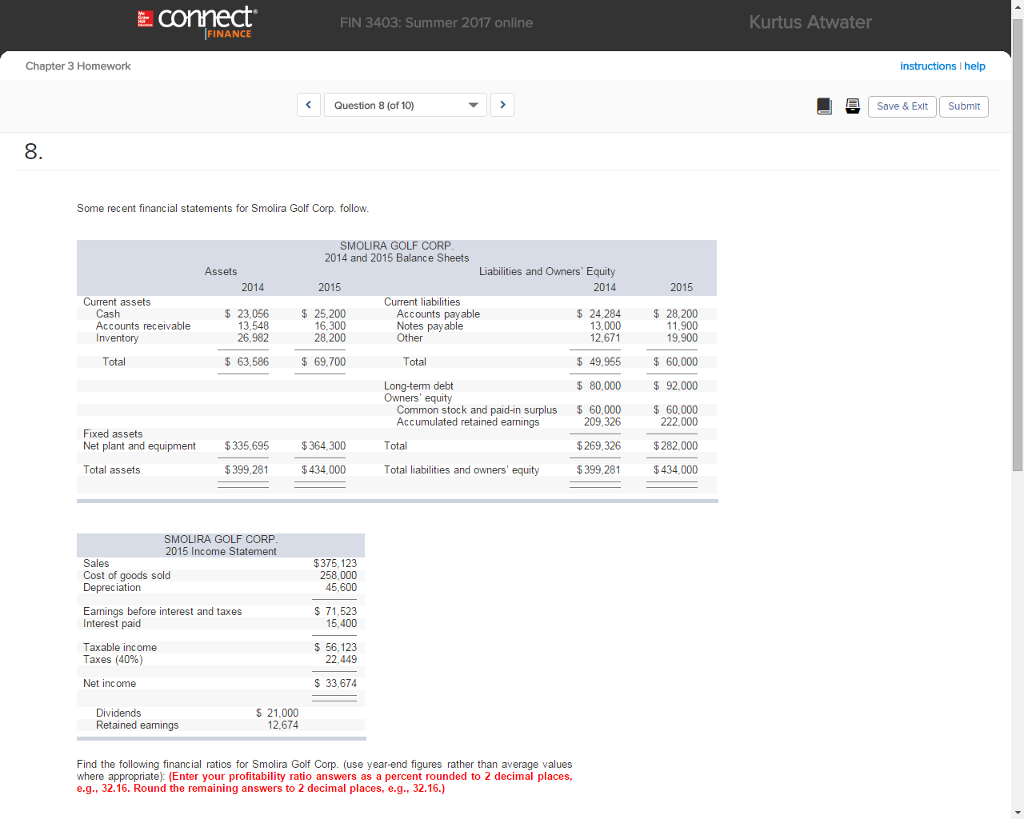Open the instructions link
This screenshot has width=1024, height=819.
tap(928, 66)
